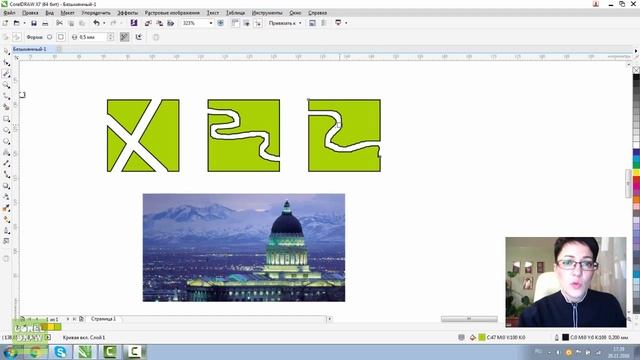
Task: Select the Zoom tool magnifier icon
Action: [6, 85]
